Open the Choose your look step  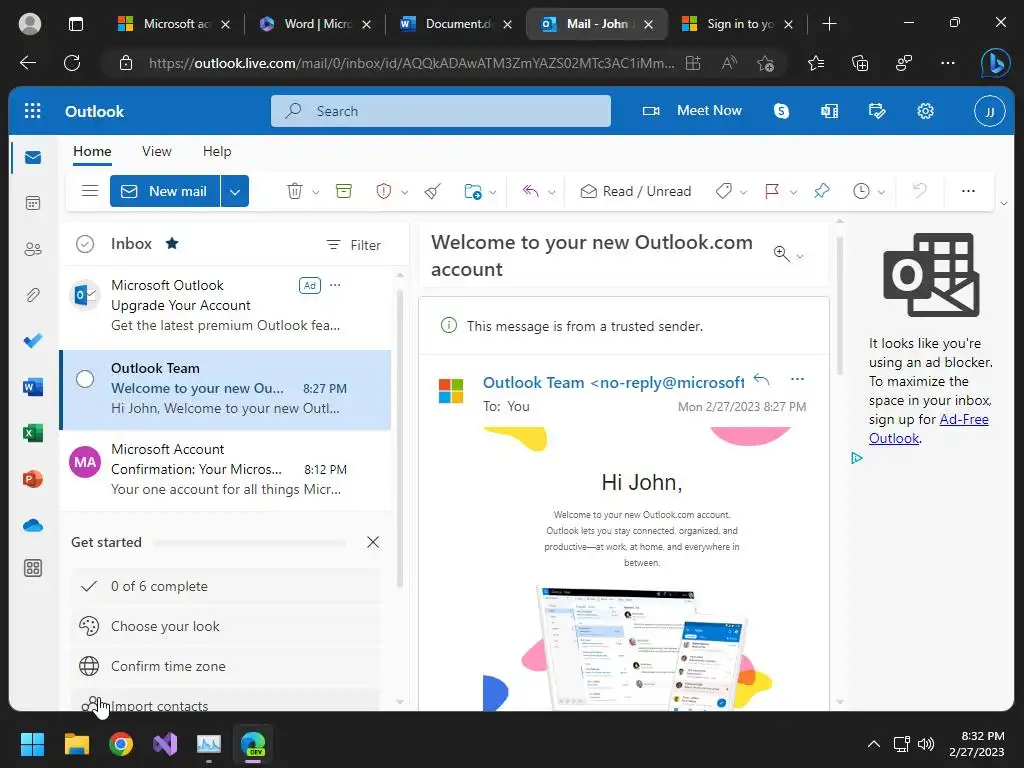(225, 626)
